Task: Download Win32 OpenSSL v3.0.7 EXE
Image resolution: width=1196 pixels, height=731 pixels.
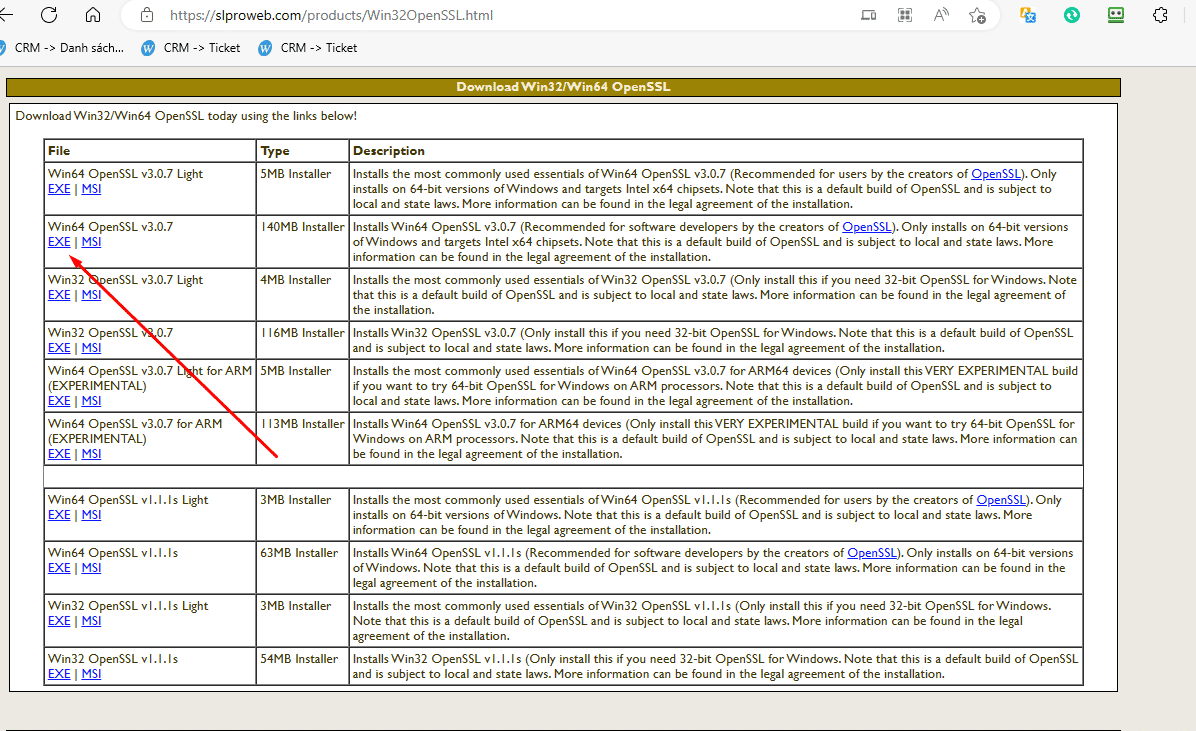Action: click(59, 348)
